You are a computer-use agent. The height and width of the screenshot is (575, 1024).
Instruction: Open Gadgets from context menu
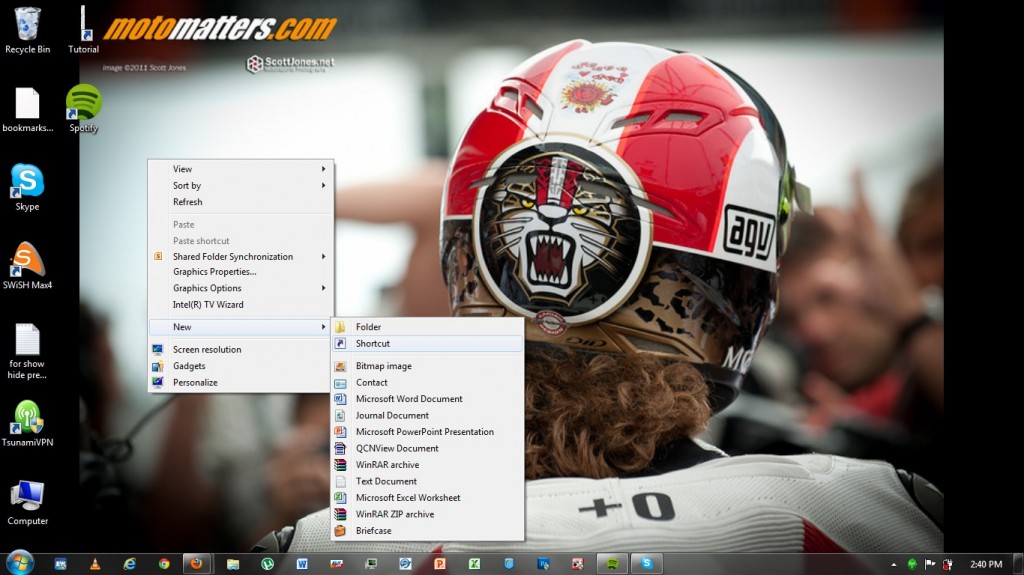pos(241,366)
